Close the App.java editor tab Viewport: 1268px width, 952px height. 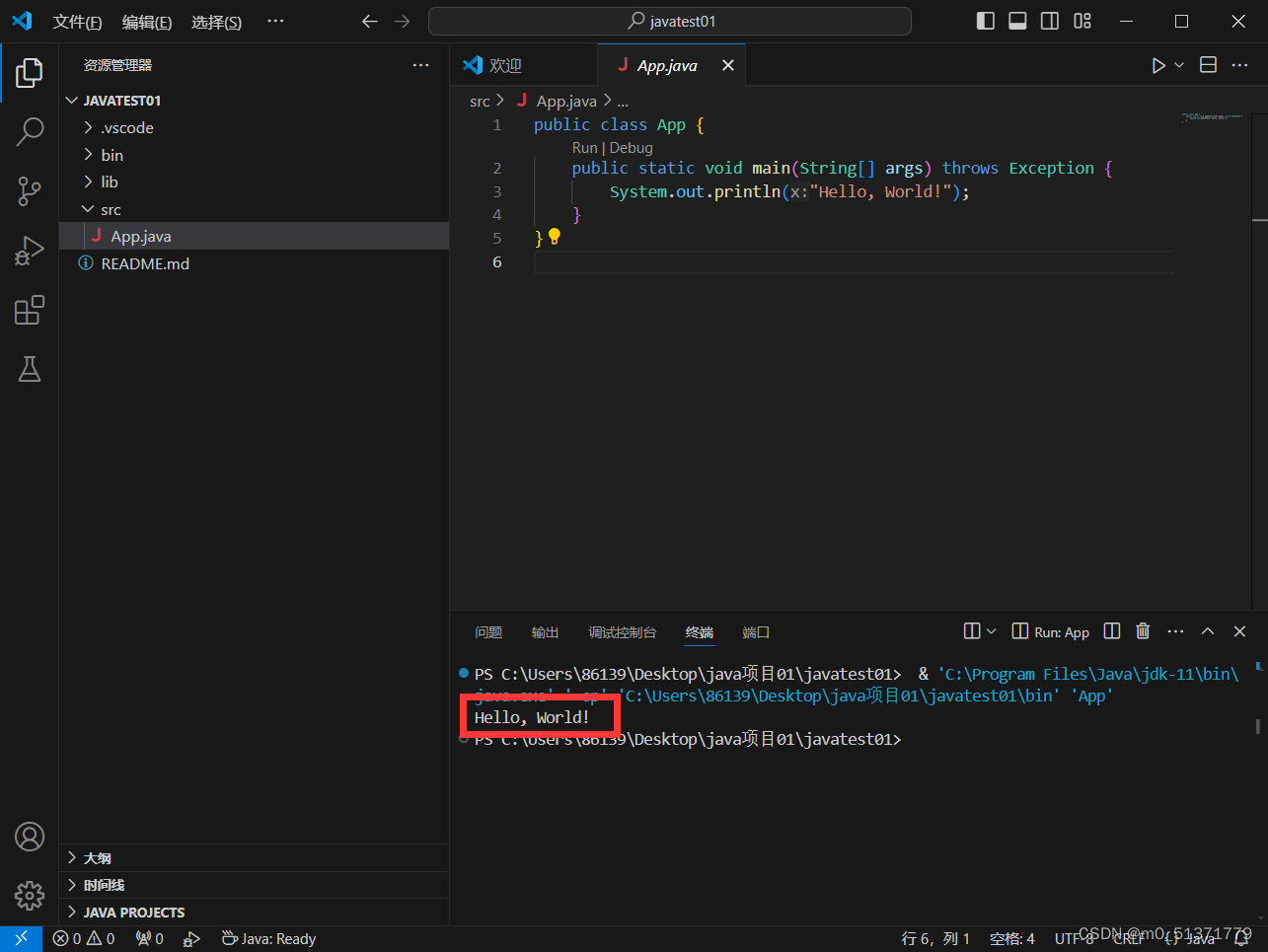tap(728, 65)
